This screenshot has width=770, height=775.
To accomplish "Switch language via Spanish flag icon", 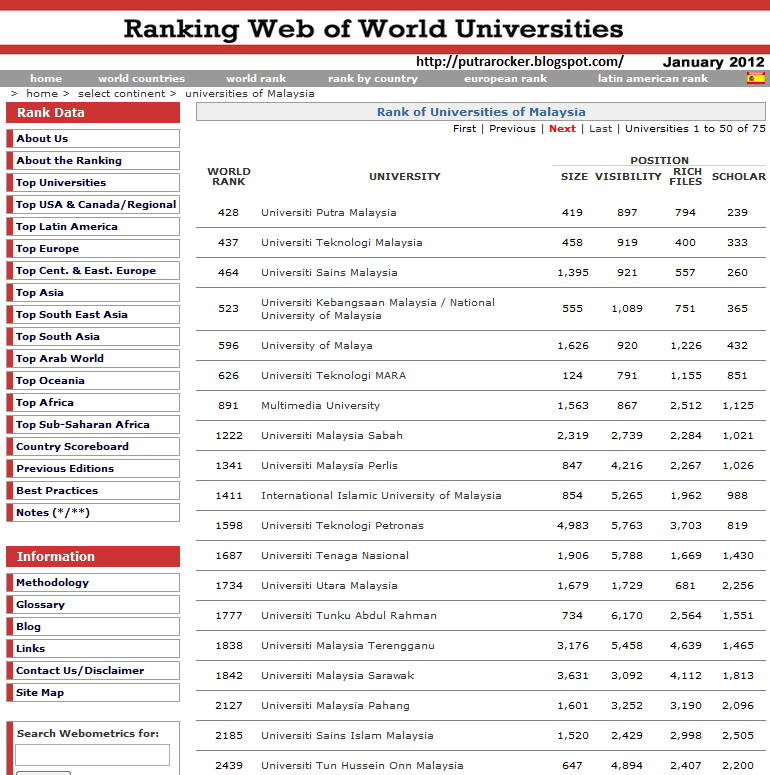I will tap(756, 78).
